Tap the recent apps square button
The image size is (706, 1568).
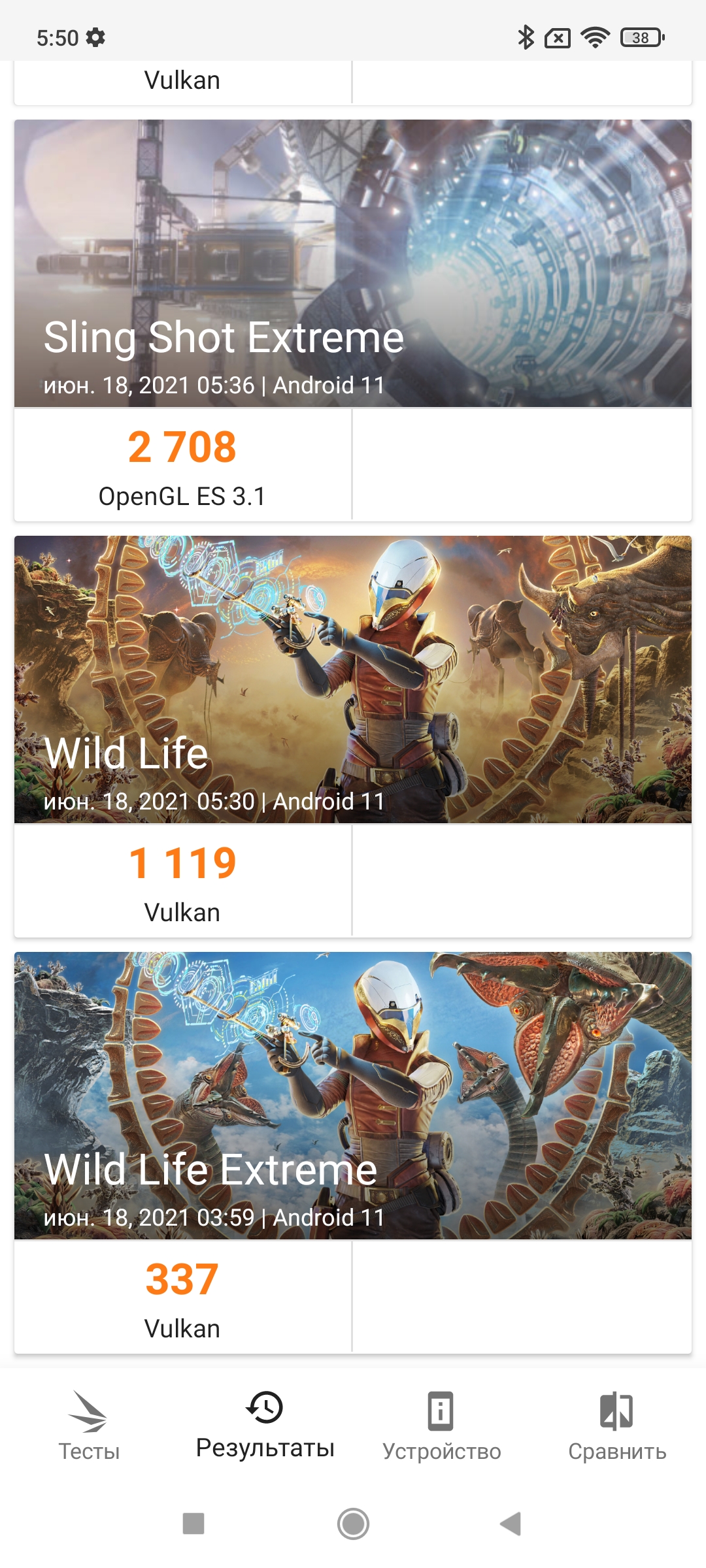click(x=193, y=1524)
